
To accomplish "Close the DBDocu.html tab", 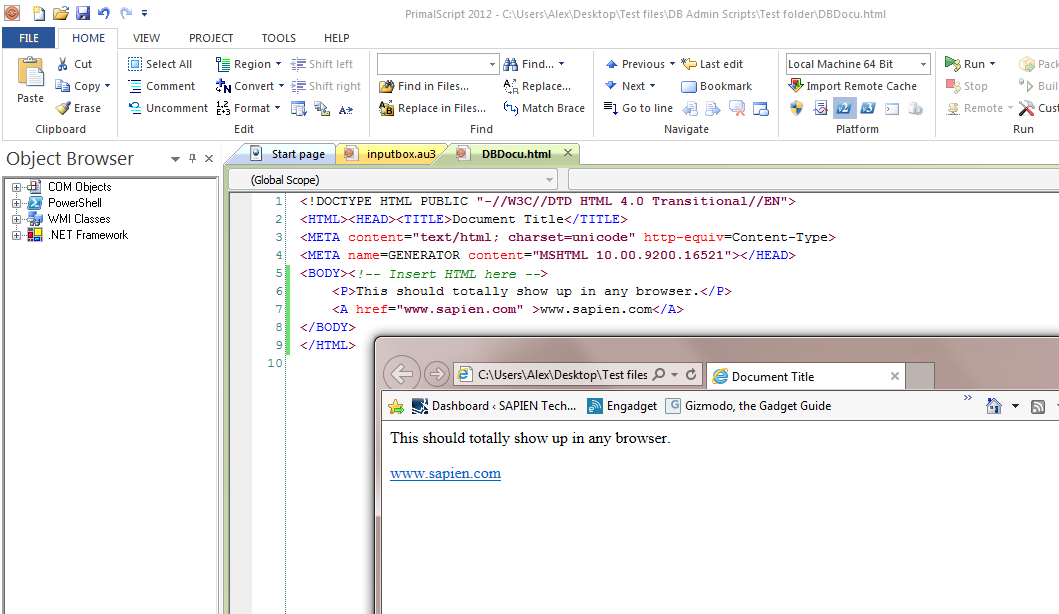I will click(x=568, y=153).
